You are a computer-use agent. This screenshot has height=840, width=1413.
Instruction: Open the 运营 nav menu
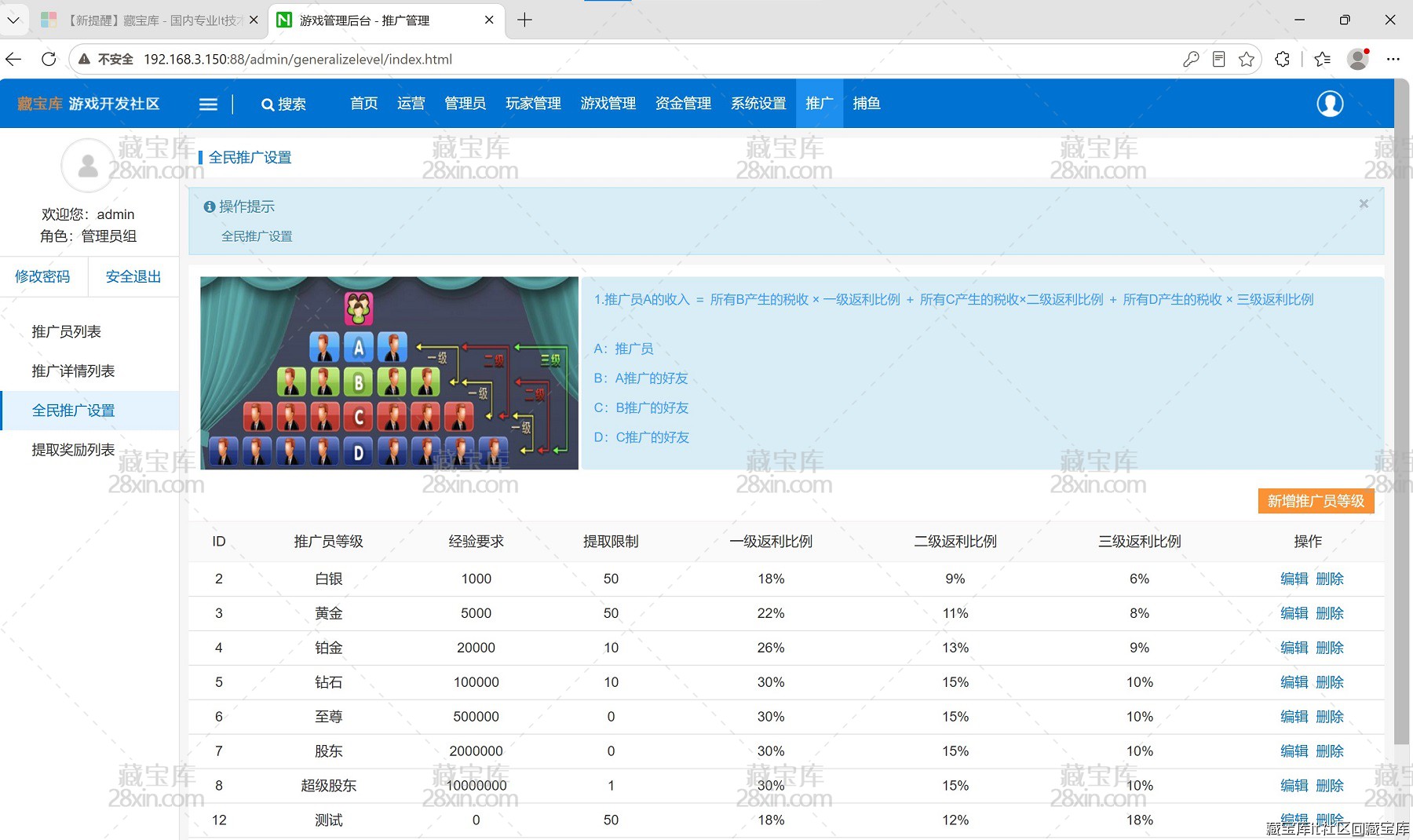point(411,104)
